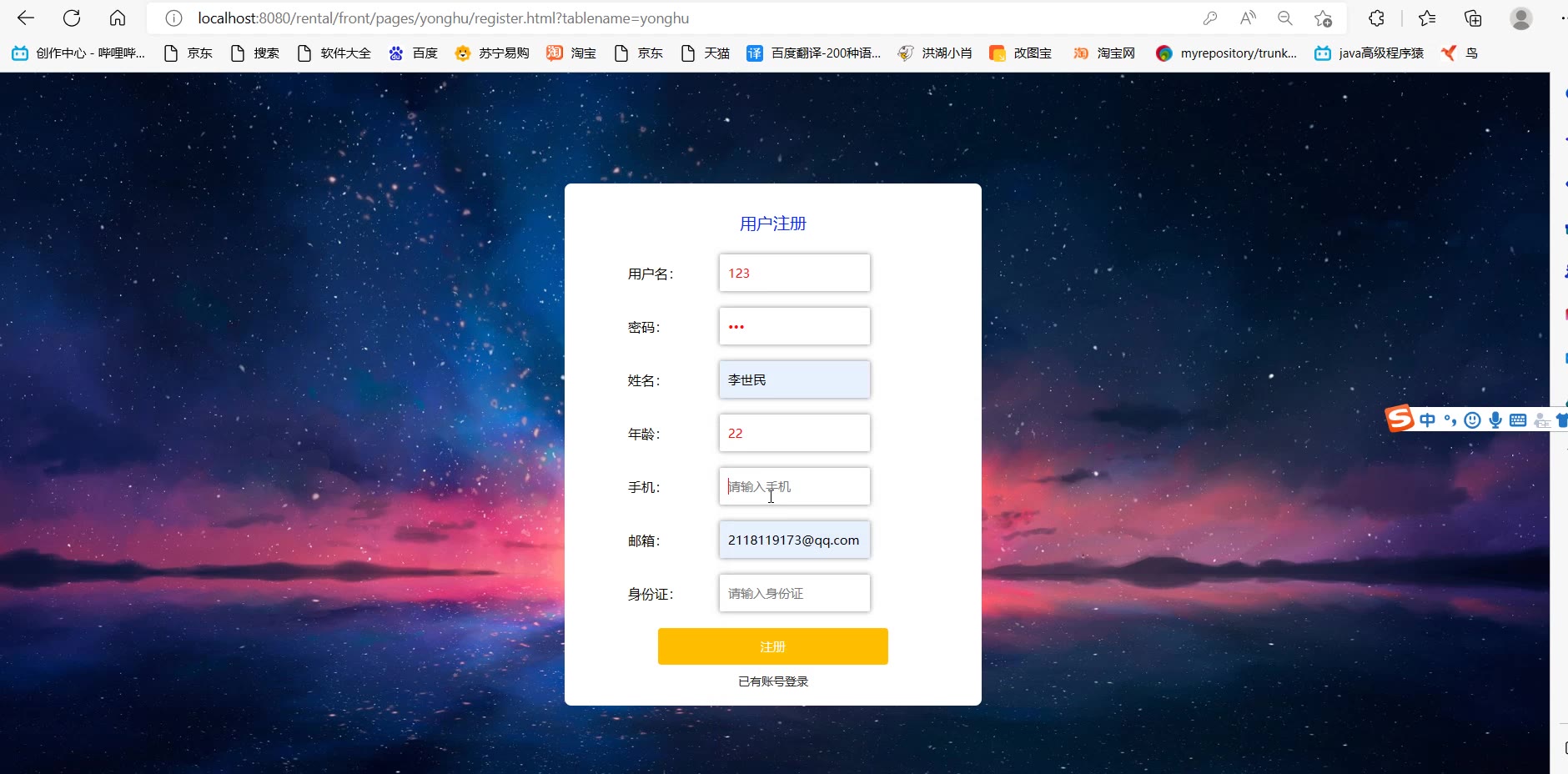The height and width of the screenshot is (774, 1568).
Task: Click the address bar URL
Action: pos(443,18)
